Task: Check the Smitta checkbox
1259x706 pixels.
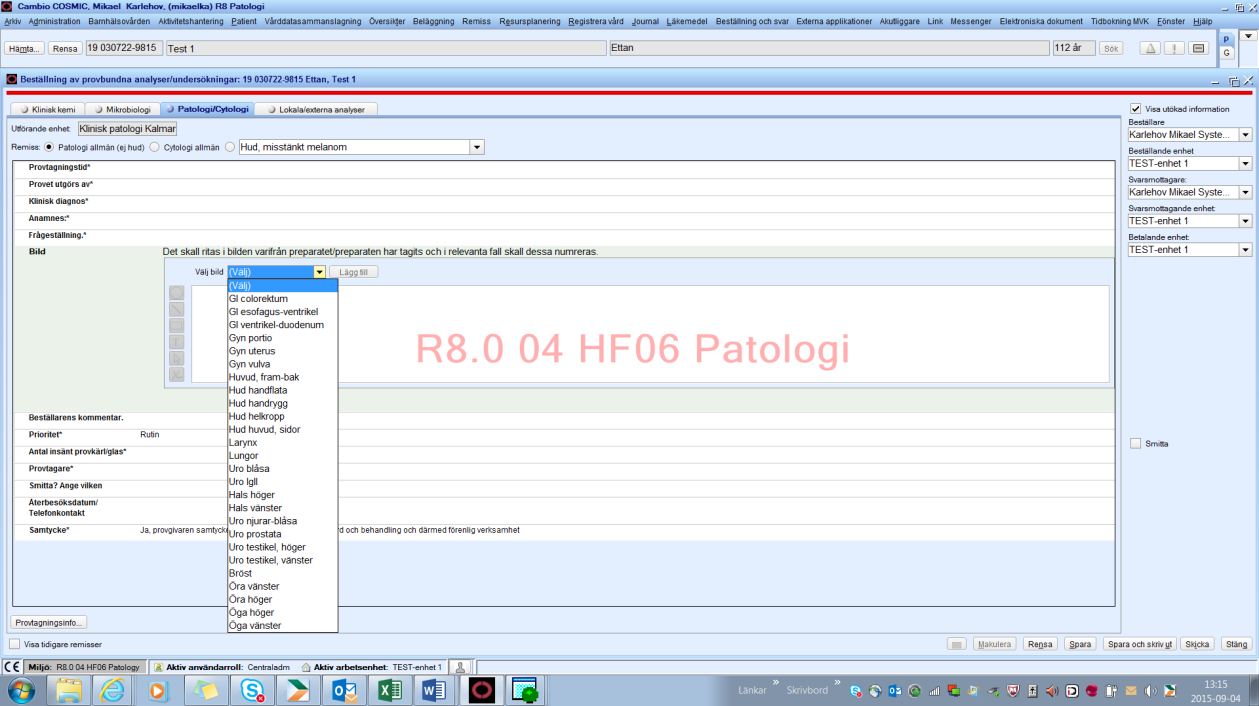Action: pyautogui.click(x=1135, y=444)
